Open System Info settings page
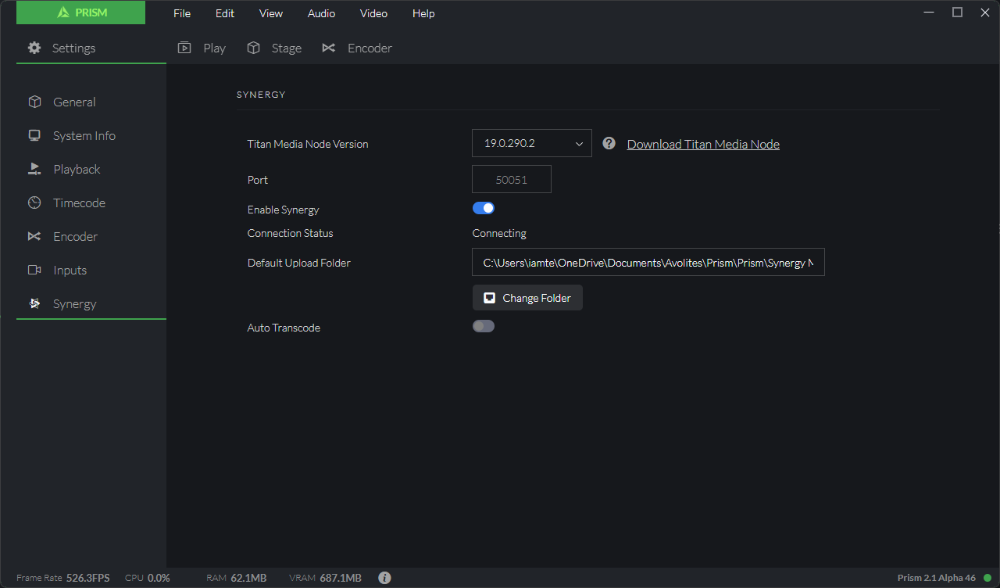 point(91,135)
